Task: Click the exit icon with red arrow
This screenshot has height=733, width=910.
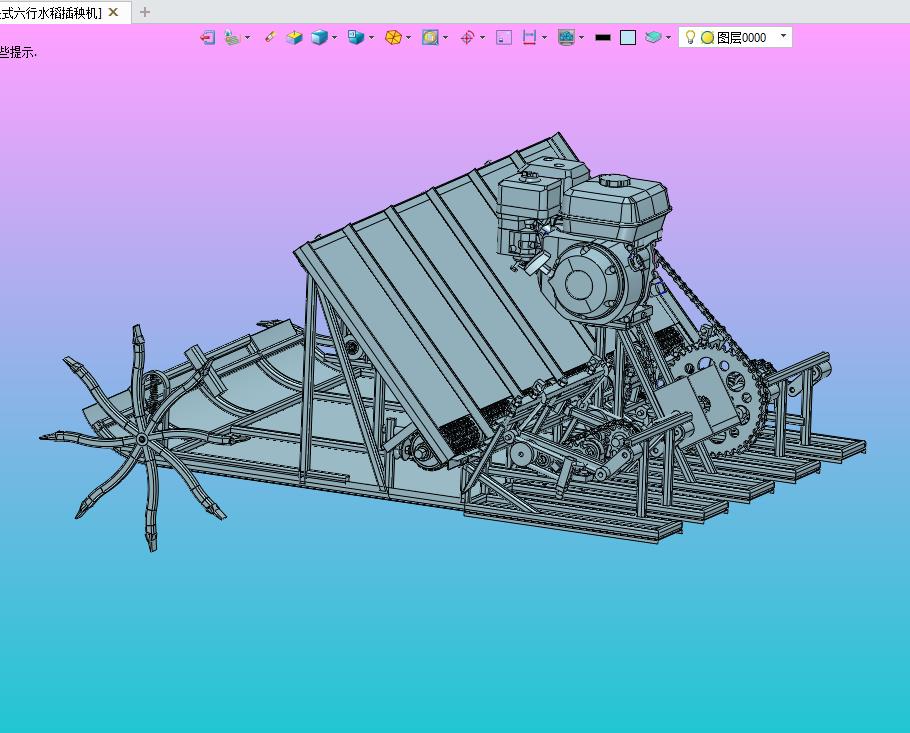Action: (x=207, y=37)
